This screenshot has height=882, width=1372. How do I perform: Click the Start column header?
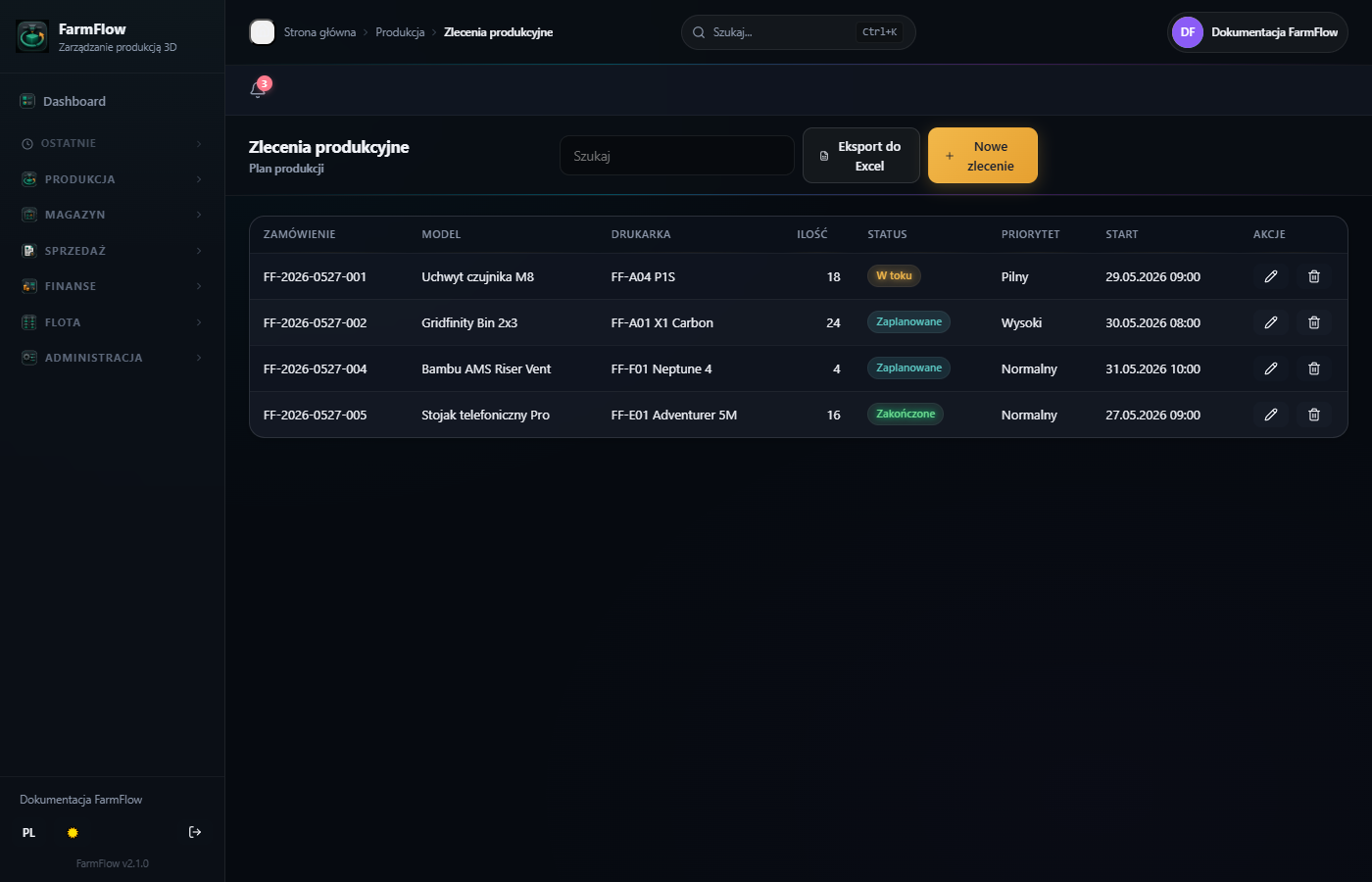(x=1122, y=234)
